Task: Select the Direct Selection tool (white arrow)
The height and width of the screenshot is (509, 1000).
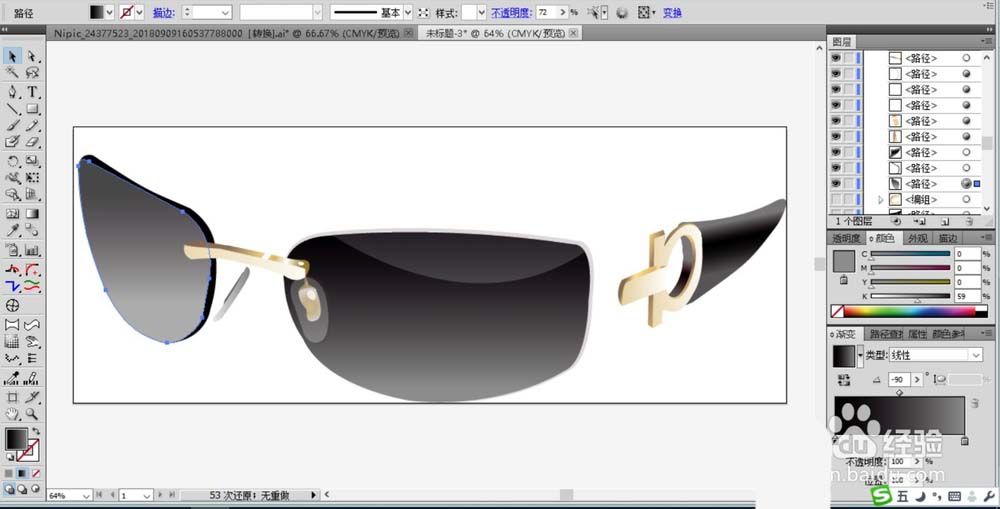Action: tap(31, 57)
